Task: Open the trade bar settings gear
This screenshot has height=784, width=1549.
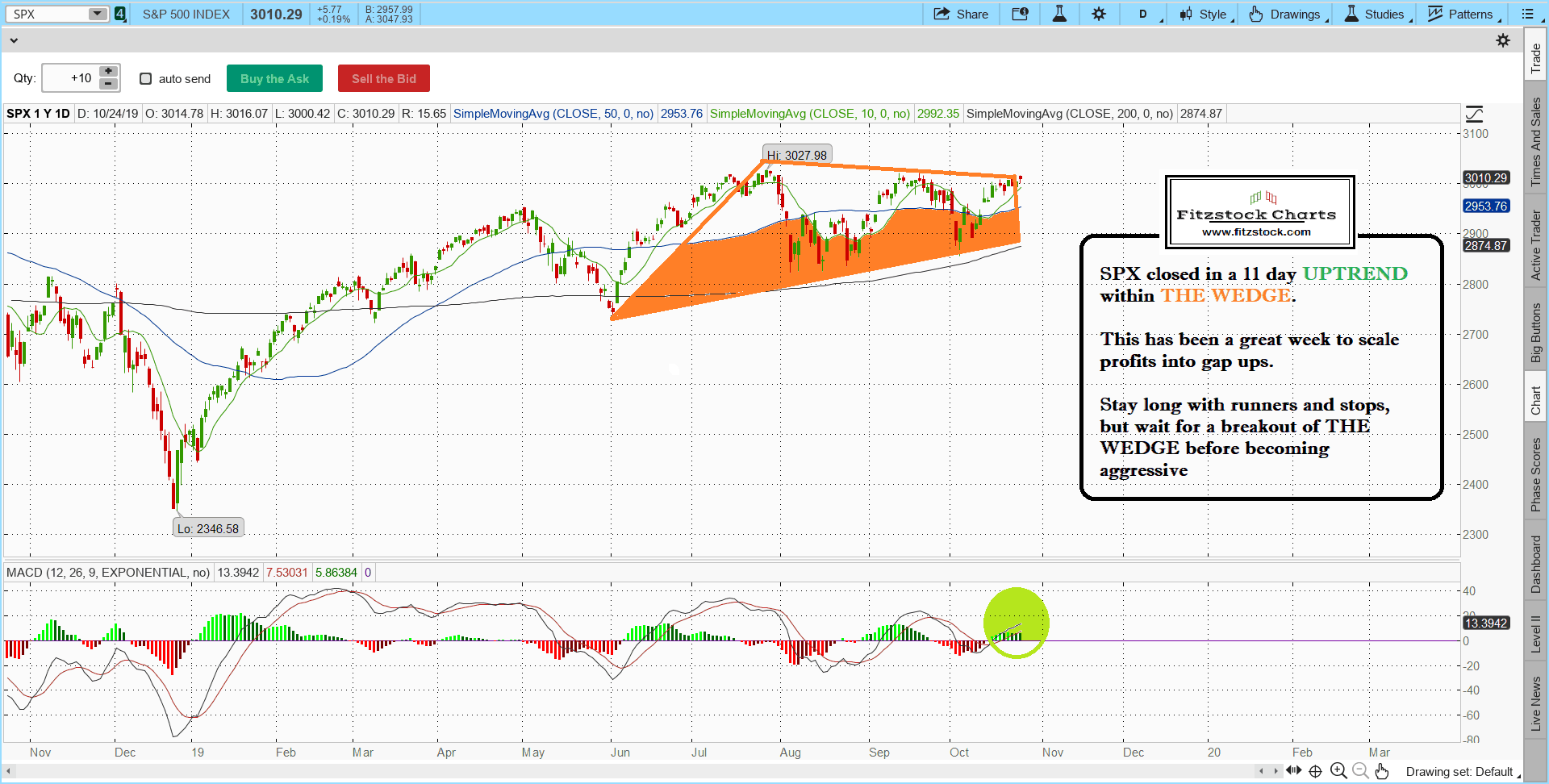Action: tap(1502, 40)
